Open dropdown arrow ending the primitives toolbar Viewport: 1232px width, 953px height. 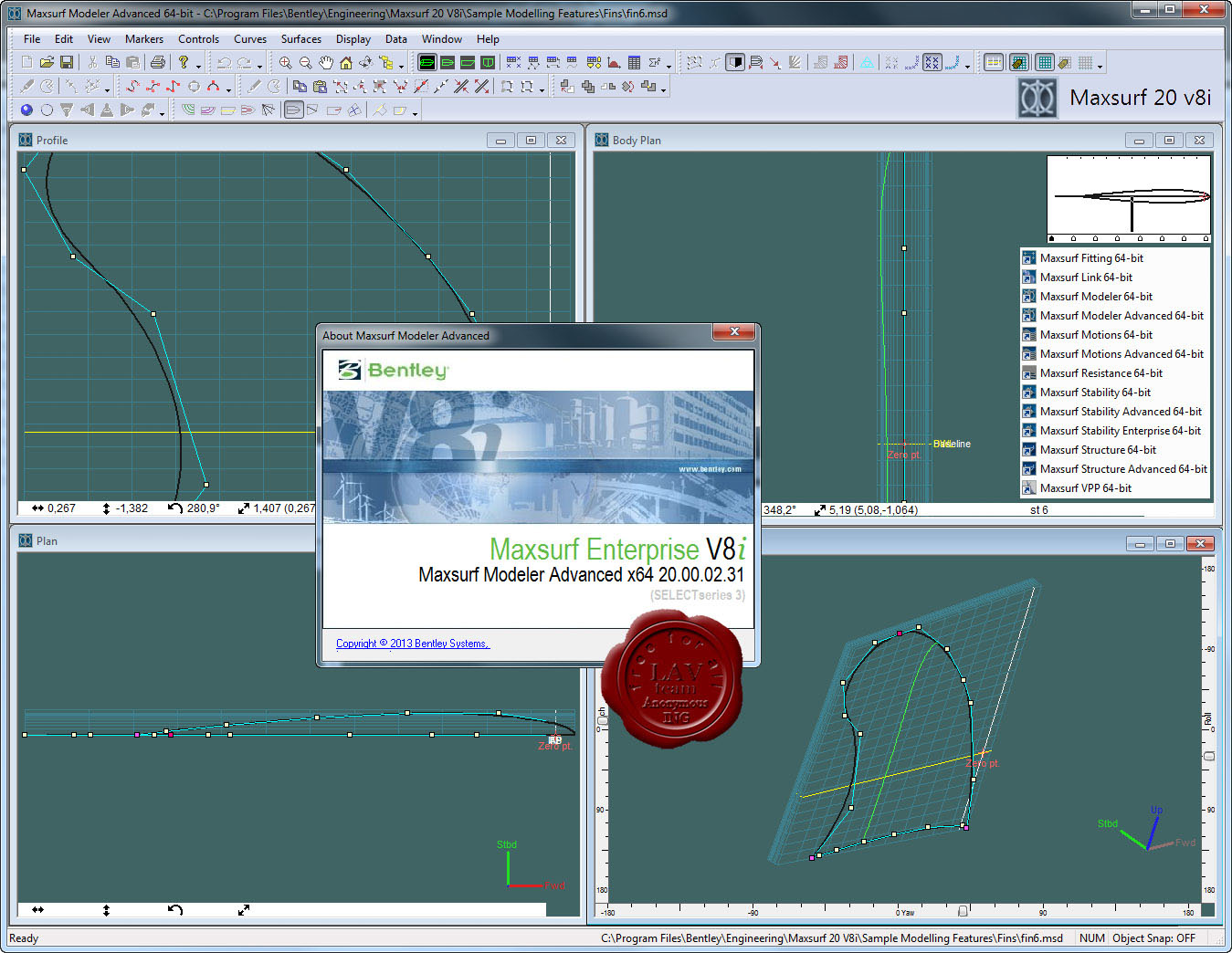coord(162,114)
